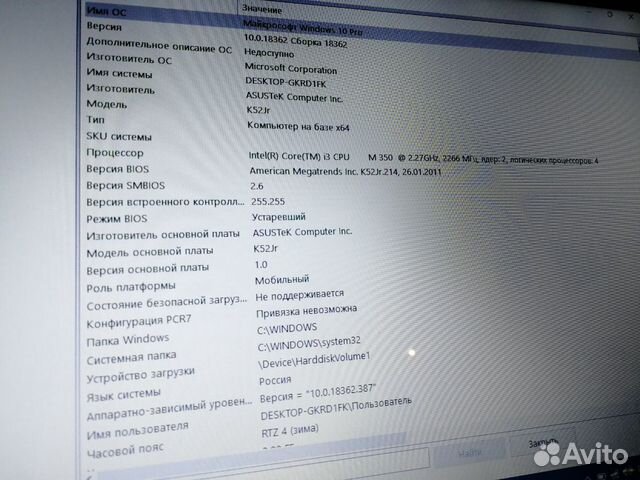640x480 pixels.
Task: Click the value 'Компьютер на базе x64'
Action: point(298,126)
